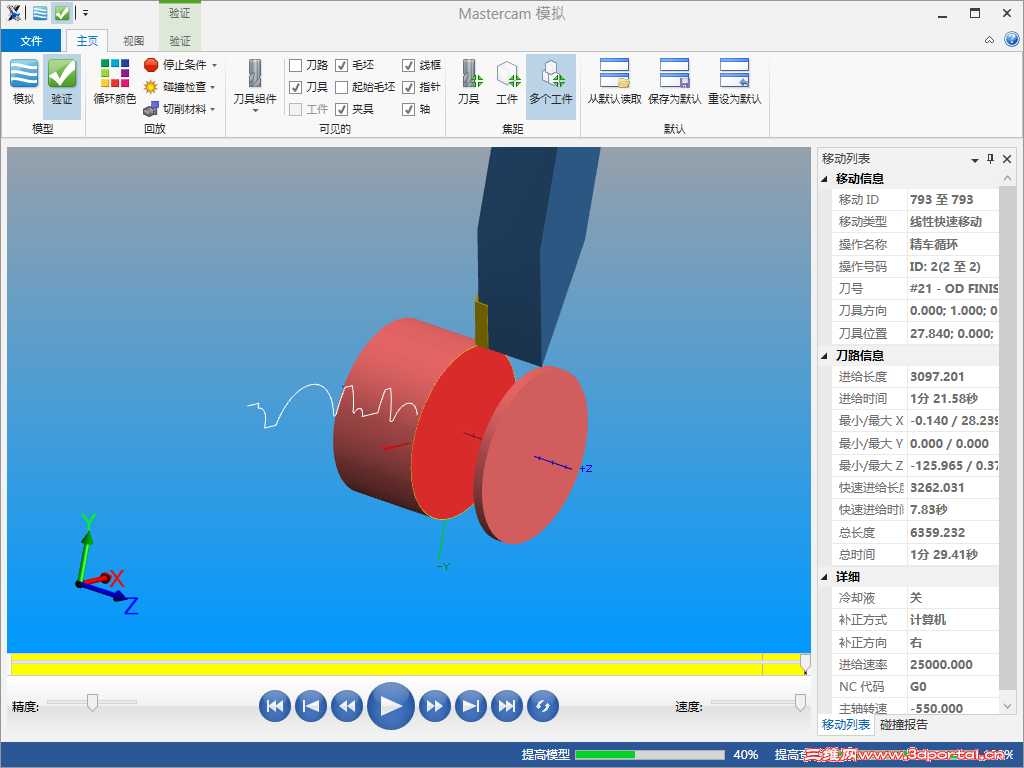Collapse the ribbon with the chevron
This screenshot has height=768, width=1024.
(990, 40)
